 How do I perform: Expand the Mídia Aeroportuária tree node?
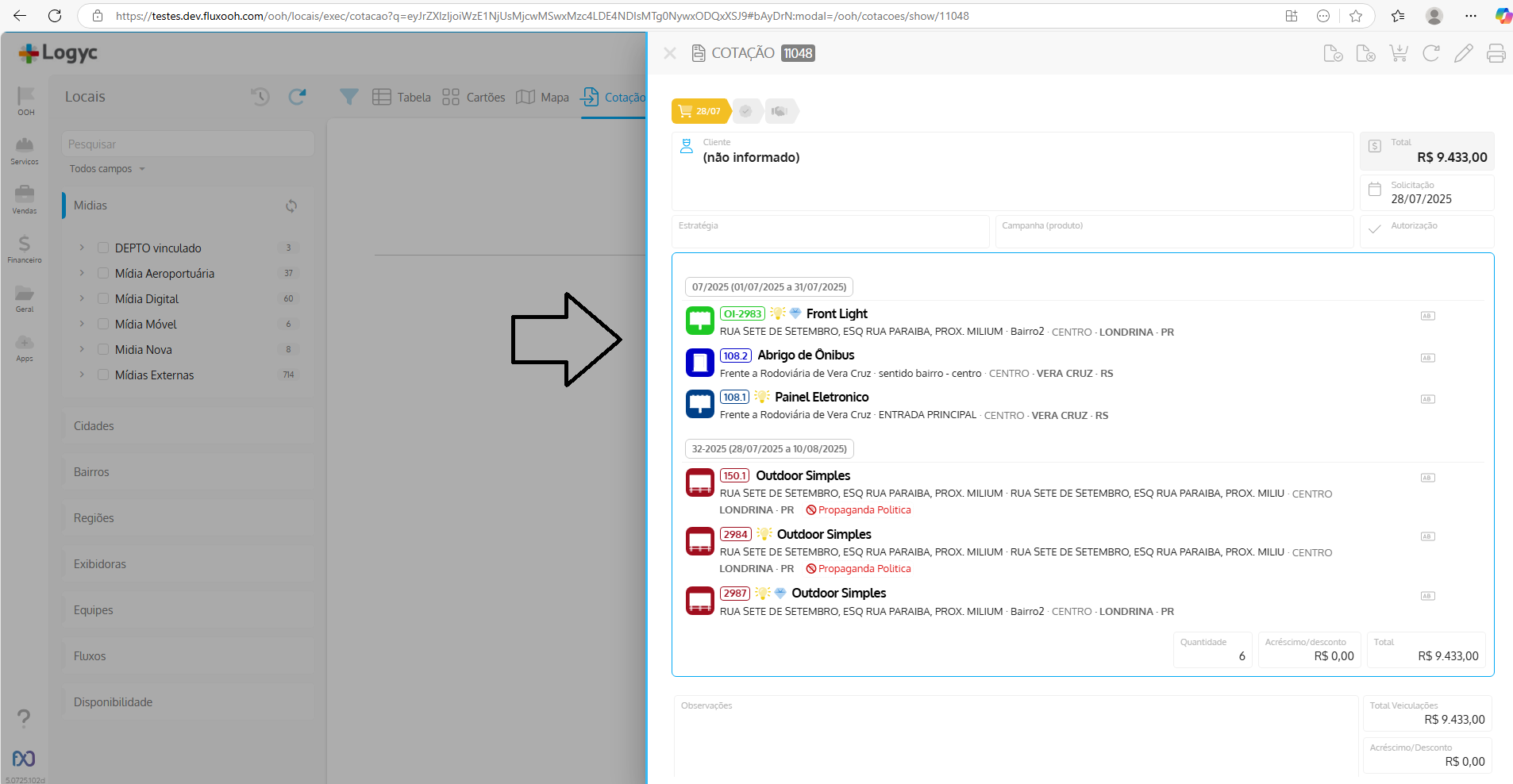(x=82, y=274)
